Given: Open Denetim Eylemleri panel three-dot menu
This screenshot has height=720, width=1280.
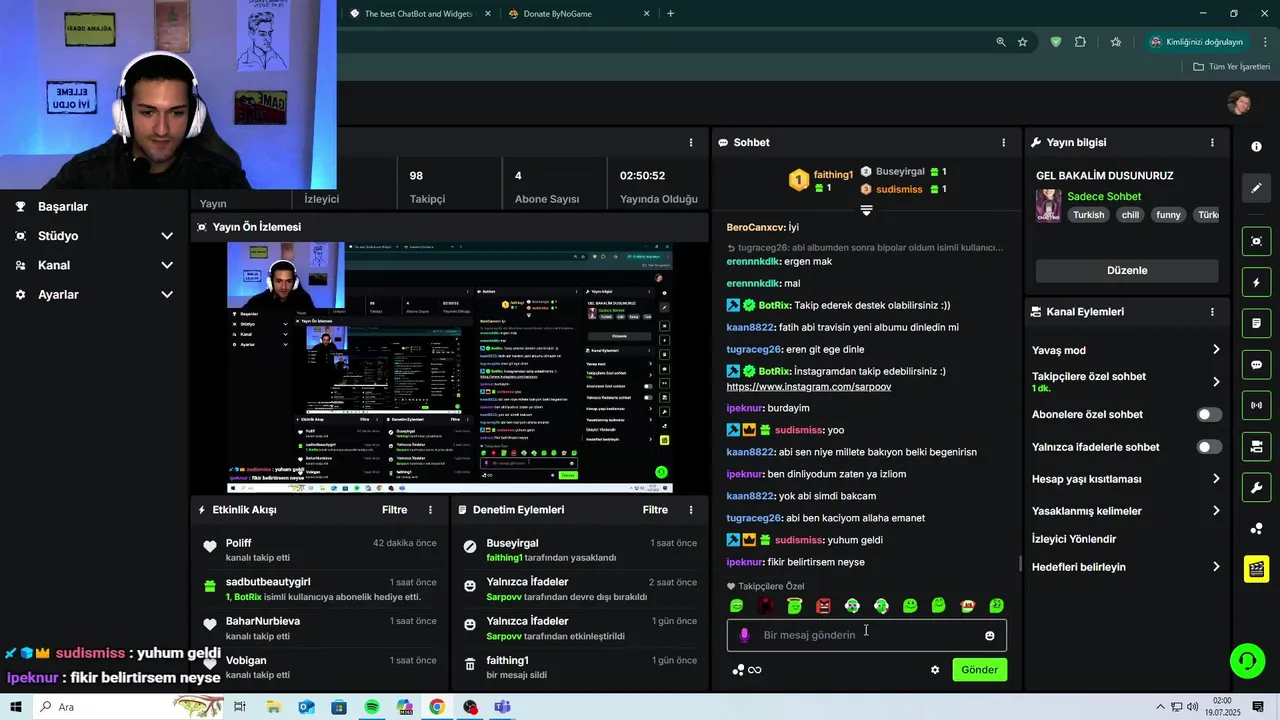Looking at the screenshot, I should tap(691, 510).
